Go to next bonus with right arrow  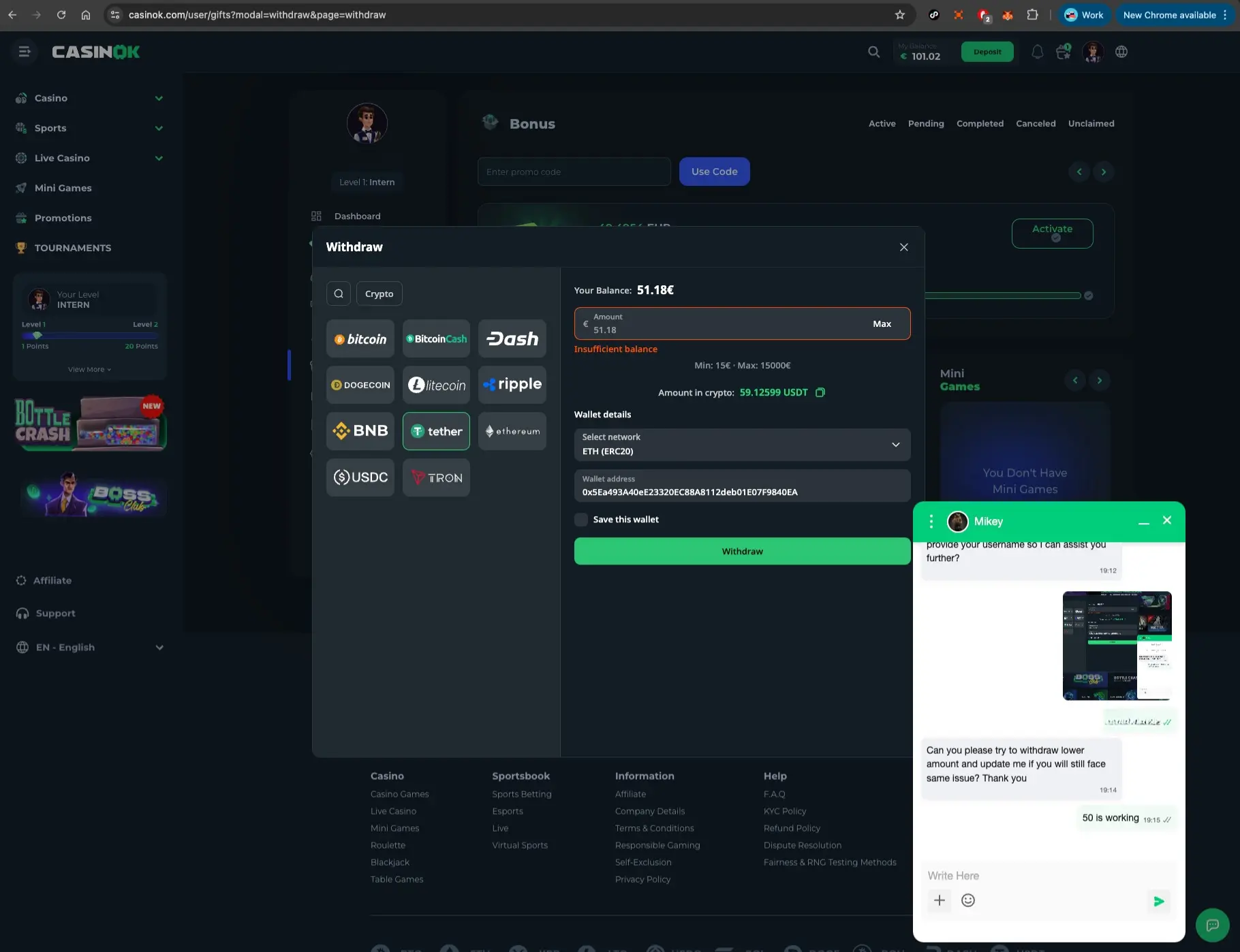[1104, 172]
